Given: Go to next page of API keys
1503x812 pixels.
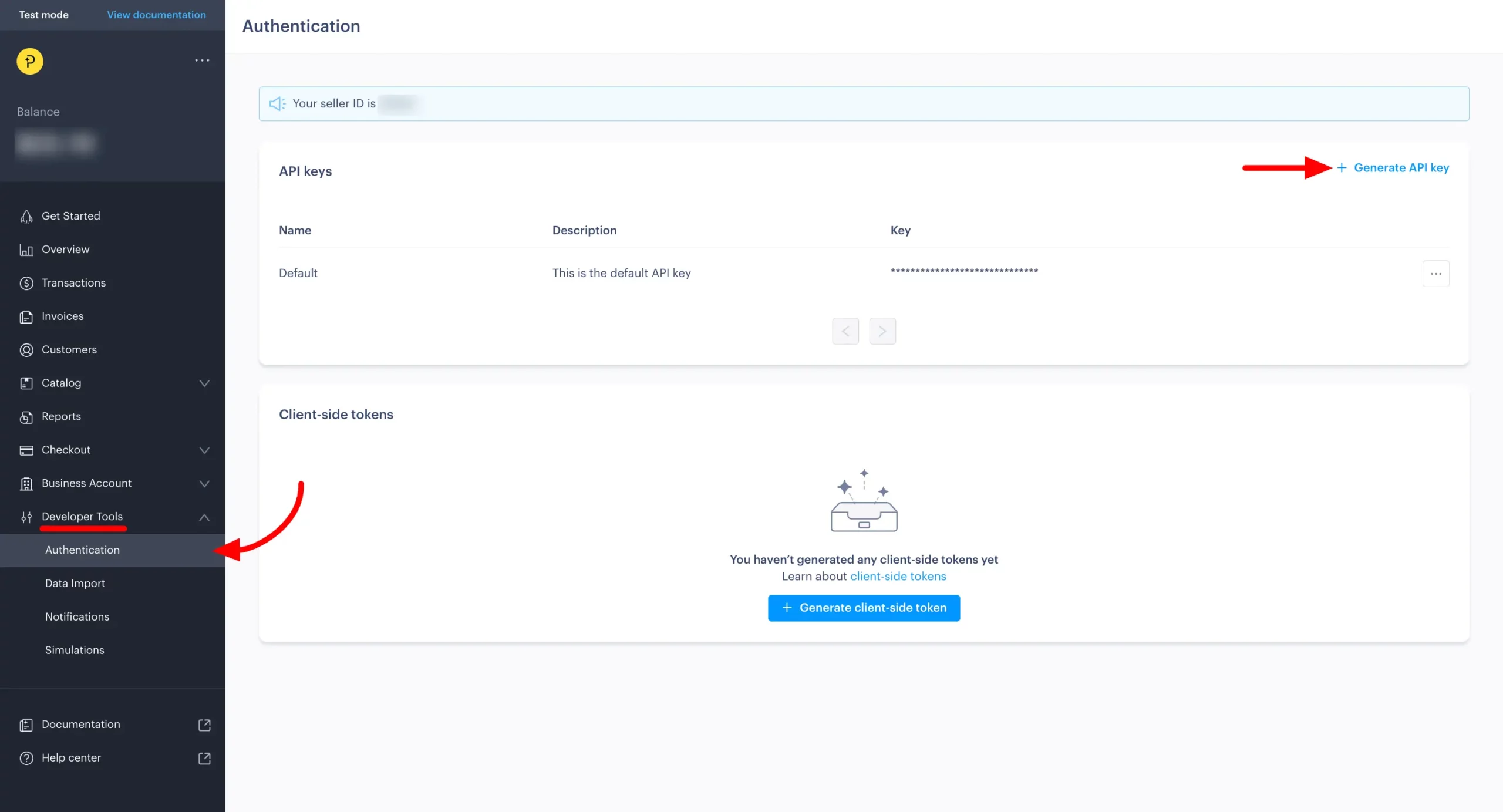Looking at the screenshot, I should point(882,331).
